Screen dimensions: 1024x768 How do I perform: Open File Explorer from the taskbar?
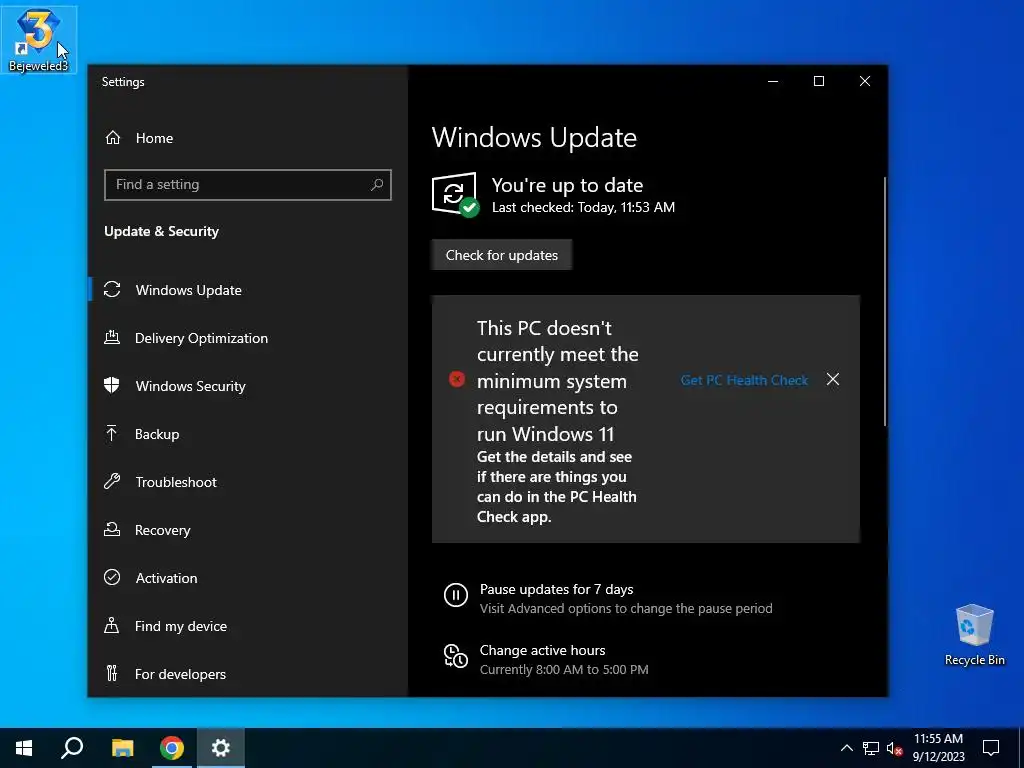pos(122,748)
